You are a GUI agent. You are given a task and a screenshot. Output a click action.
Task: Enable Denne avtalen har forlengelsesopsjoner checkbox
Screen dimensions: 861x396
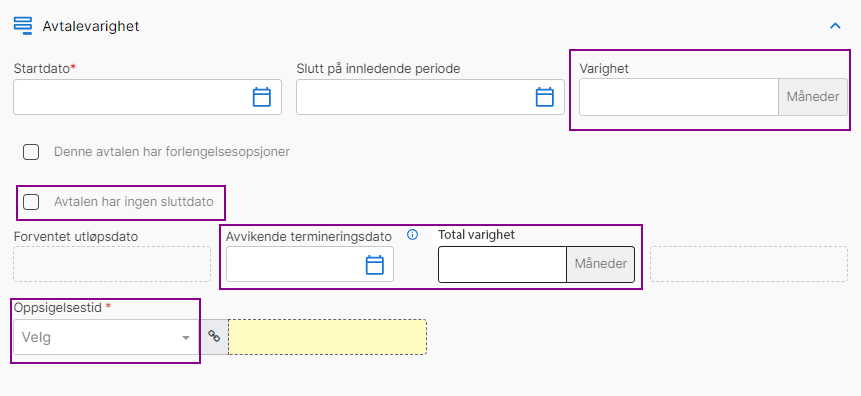(31, 152)
